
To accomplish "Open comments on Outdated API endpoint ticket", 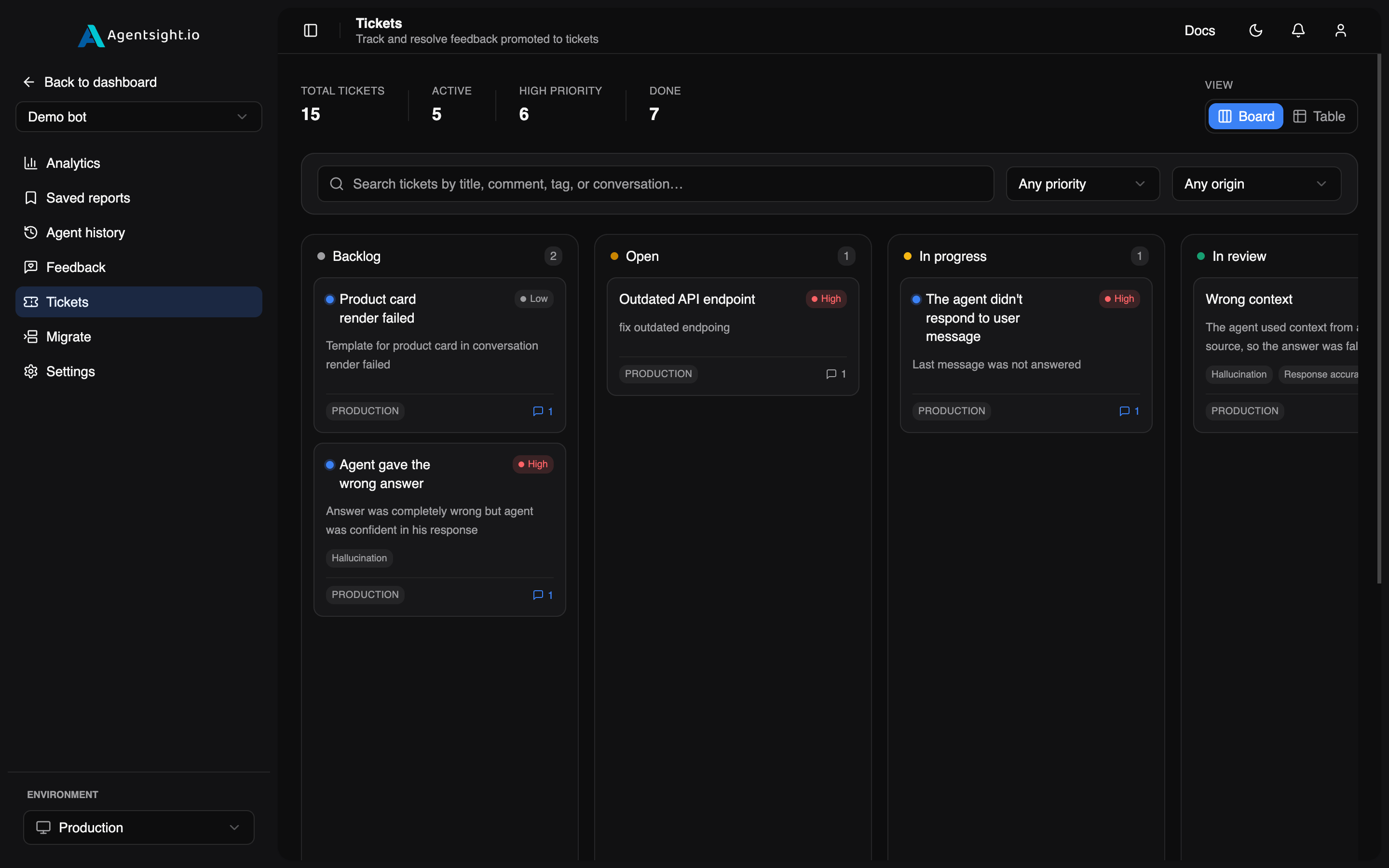I will [x=836, y=374].
